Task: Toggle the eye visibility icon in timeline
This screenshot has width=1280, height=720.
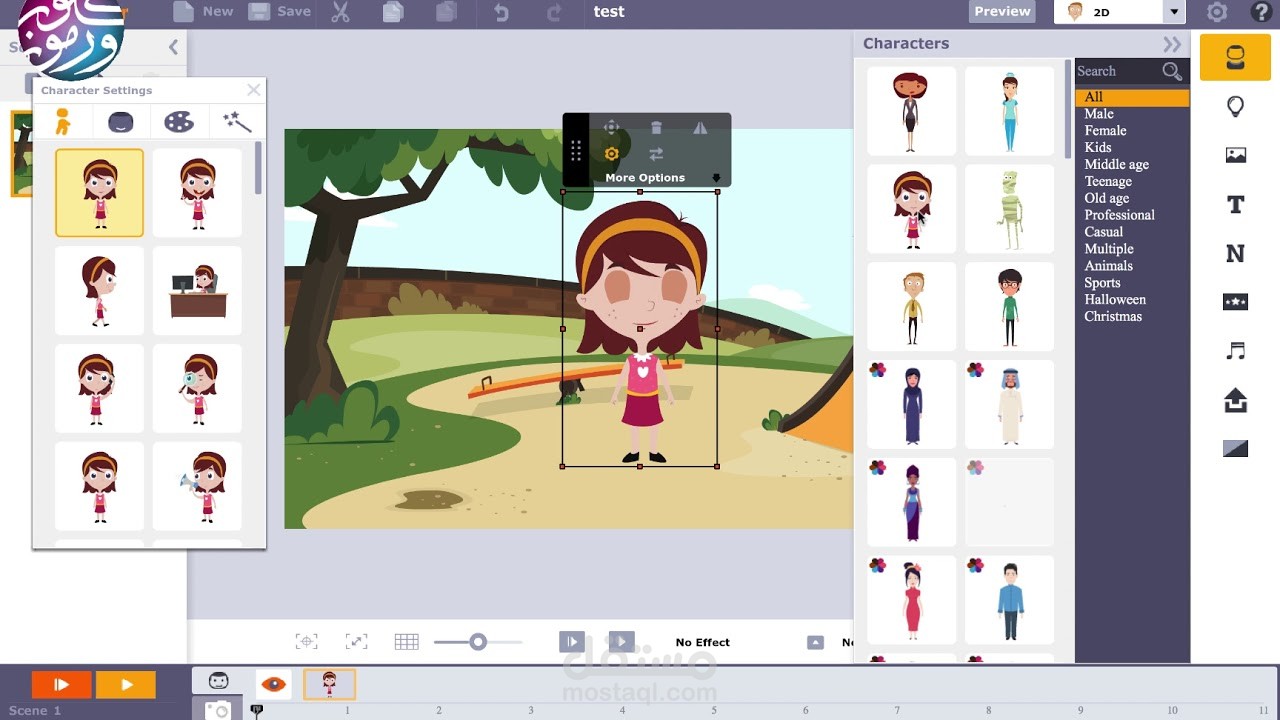Action: [x=273, y=684]
